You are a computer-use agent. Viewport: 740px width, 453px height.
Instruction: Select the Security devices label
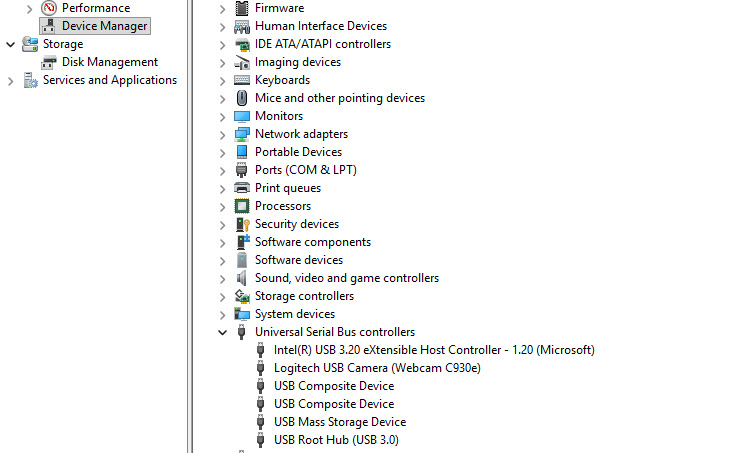click(297, 224)
